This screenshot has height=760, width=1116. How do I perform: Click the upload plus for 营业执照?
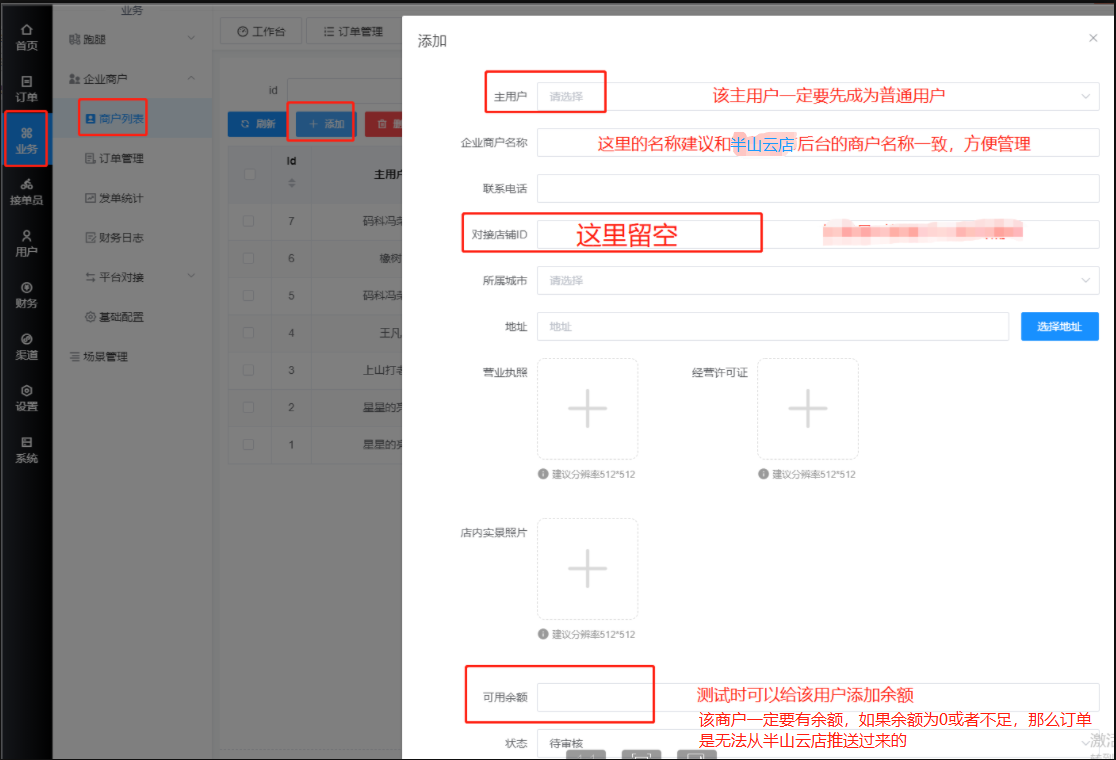[587, 408]
